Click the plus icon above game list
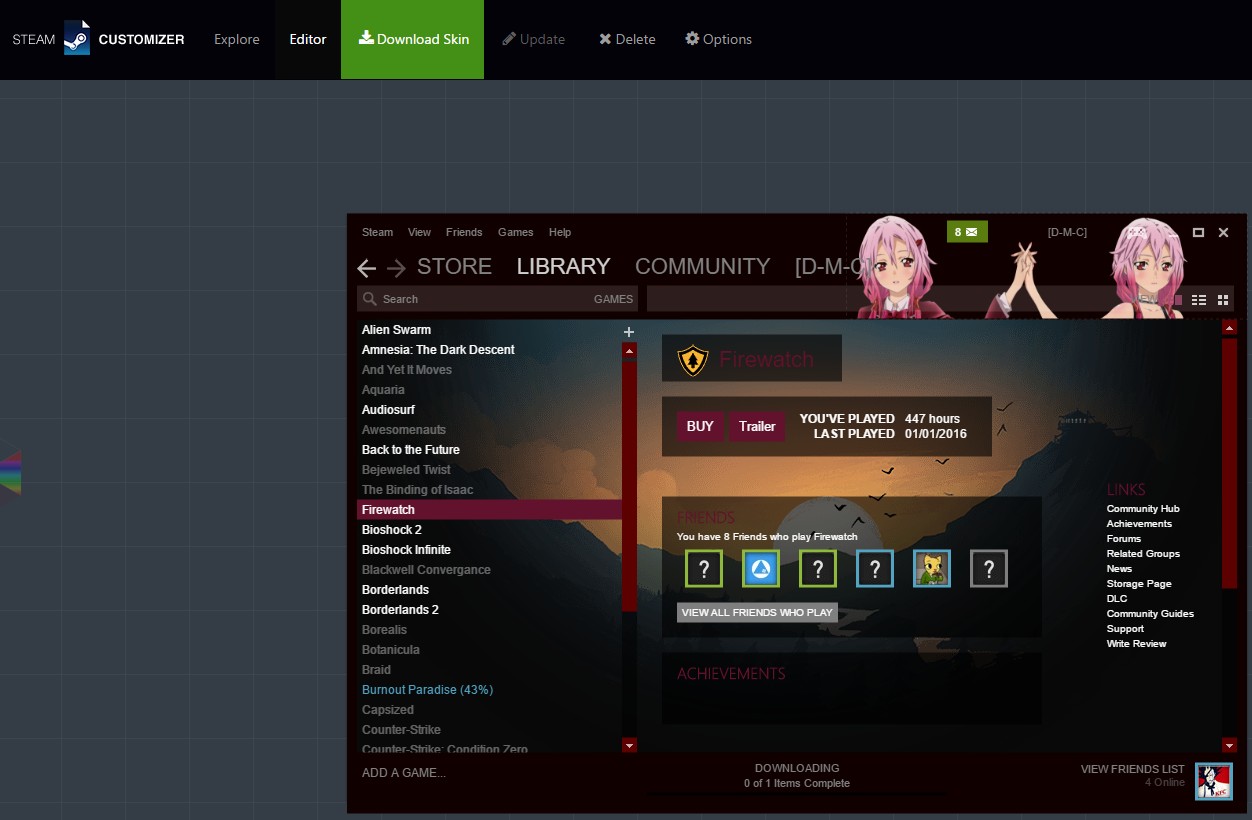The height and width of the screenshot is (820, 1252). tap(629, 331)
